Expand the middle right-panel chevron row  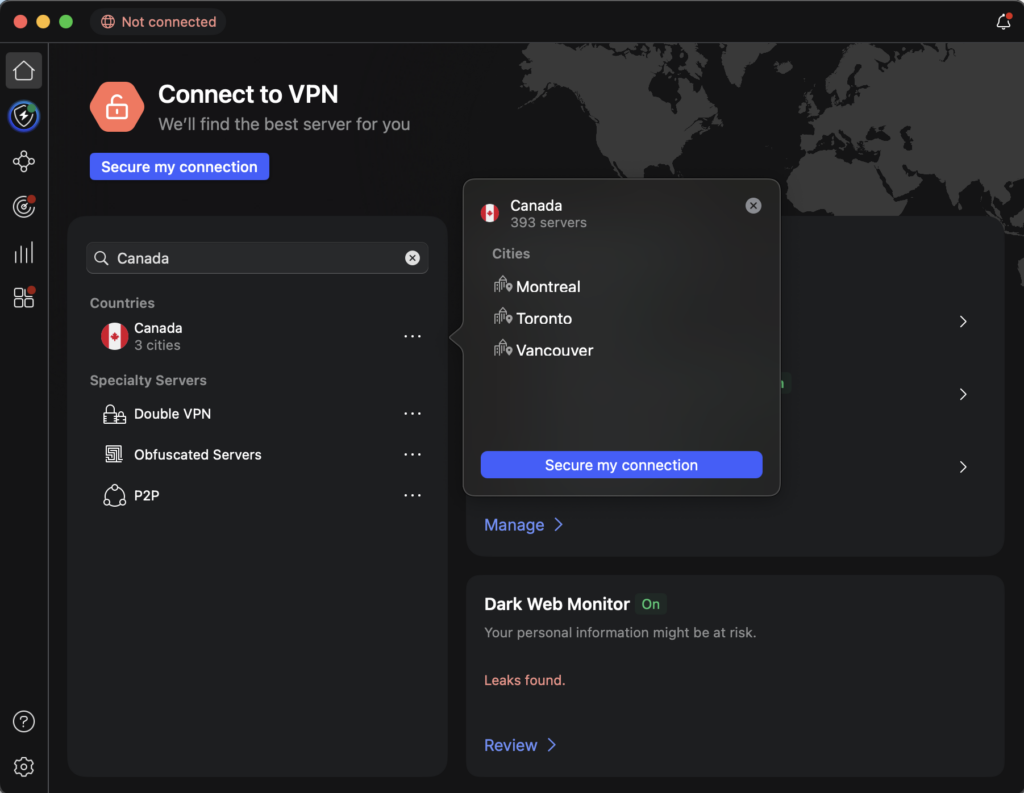point(963,394)
